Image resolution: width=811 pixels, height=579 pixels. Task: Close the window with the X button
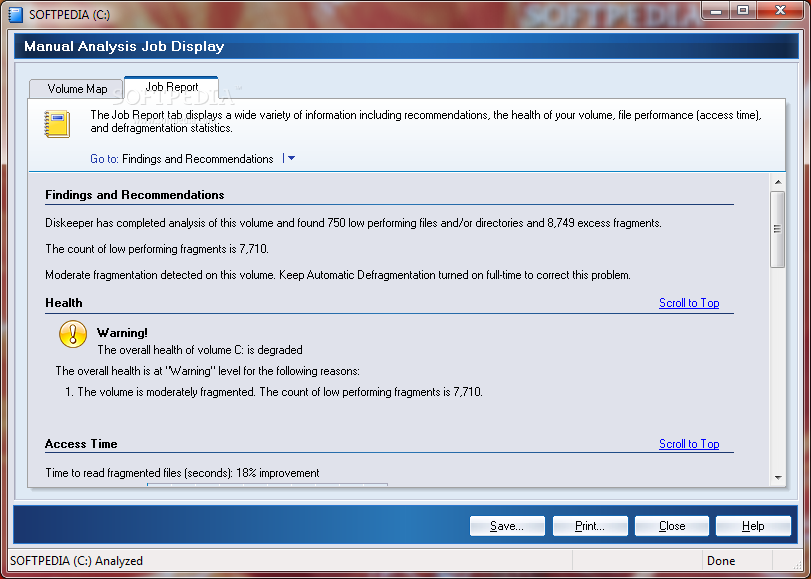click(780, 10)
